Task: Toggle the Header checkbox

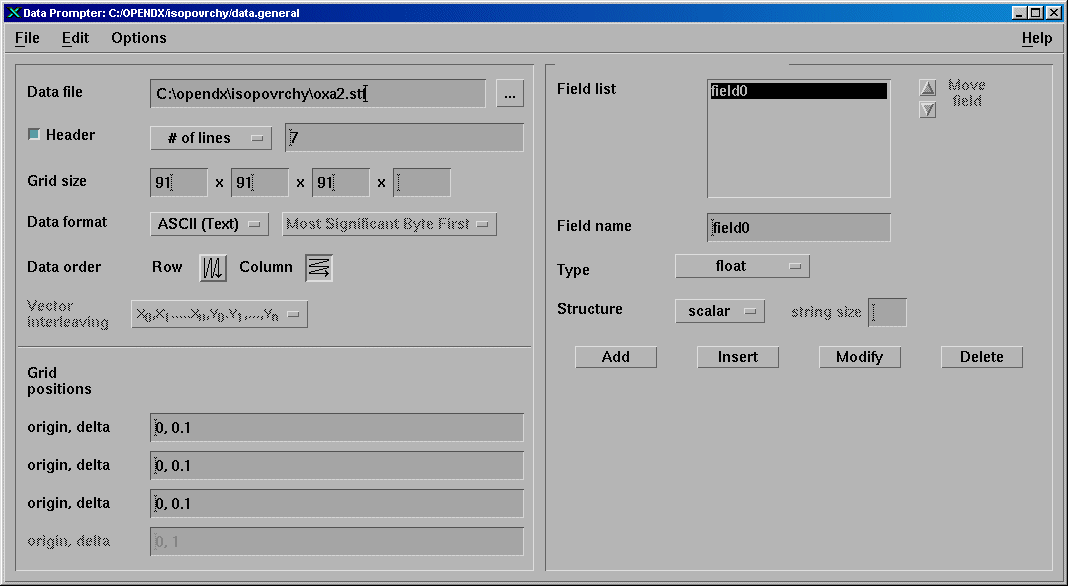Action: tap(34, 135)
